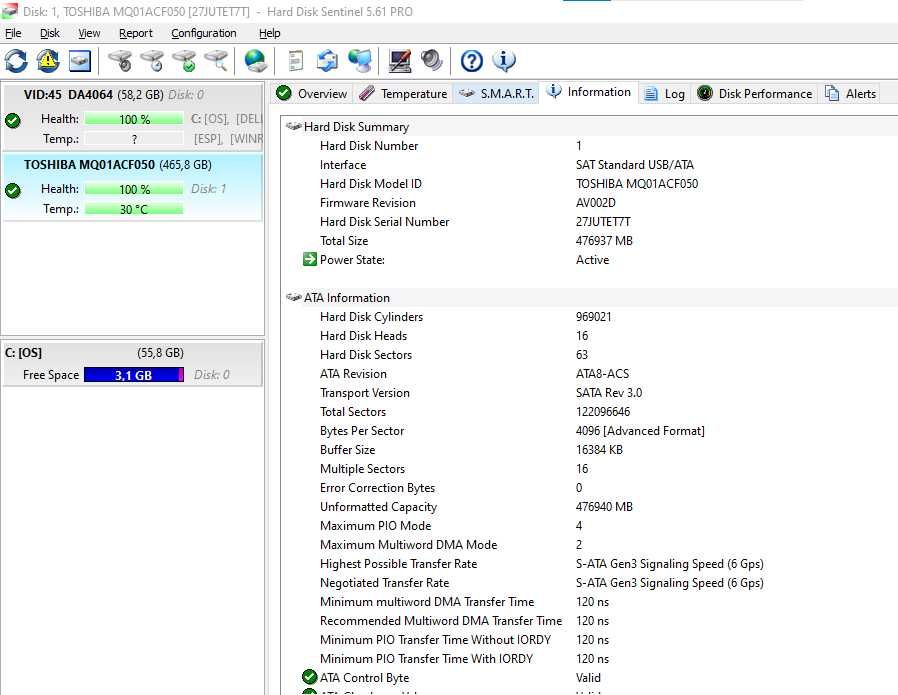Click the send report envelope arrows icon
Image resolution: width=898 pixels, height=695 pixels.
tap(328, 61)
